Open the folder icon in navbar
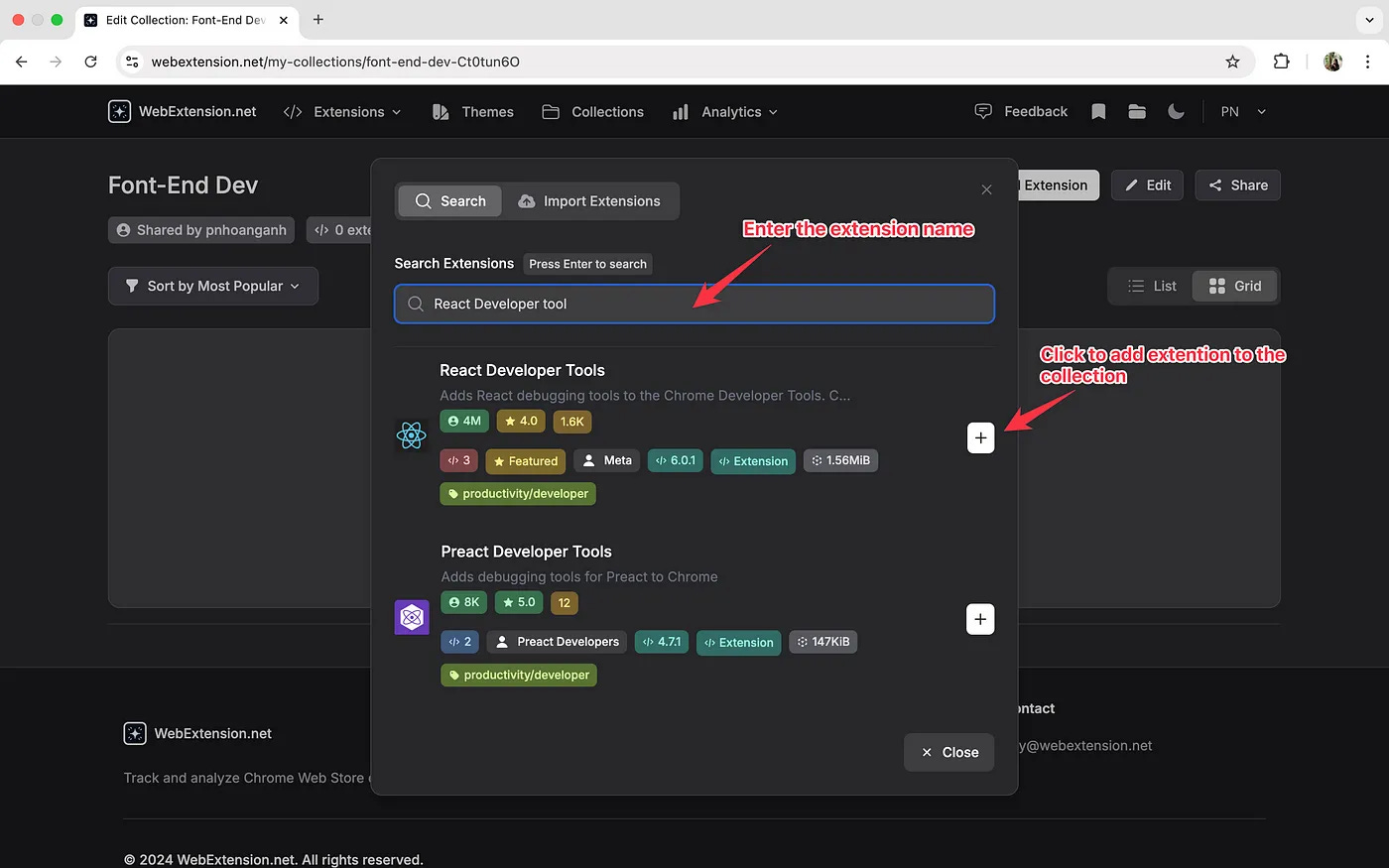Image resolution: width=1389 pixels, height=868 pixels. [1137, 112]
